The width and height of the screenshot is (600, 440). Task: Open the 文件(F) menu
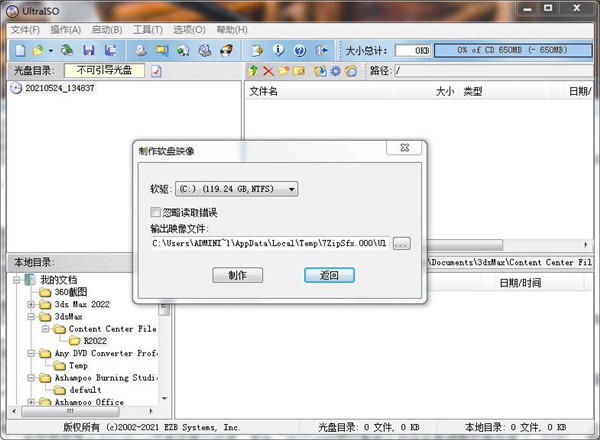tap(25, 30)
